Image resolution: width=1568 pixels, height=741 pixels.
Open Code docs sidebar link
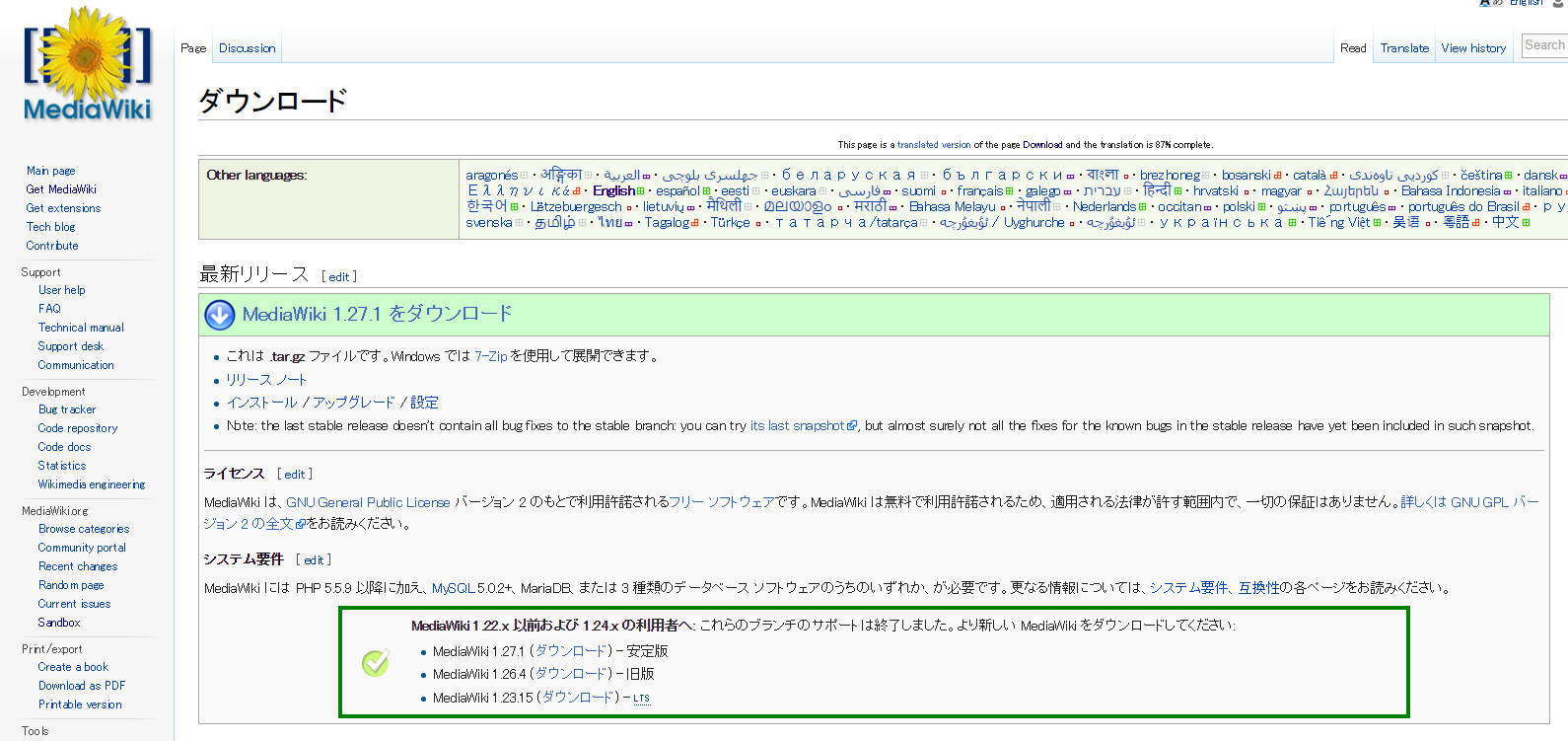(64, 447)
